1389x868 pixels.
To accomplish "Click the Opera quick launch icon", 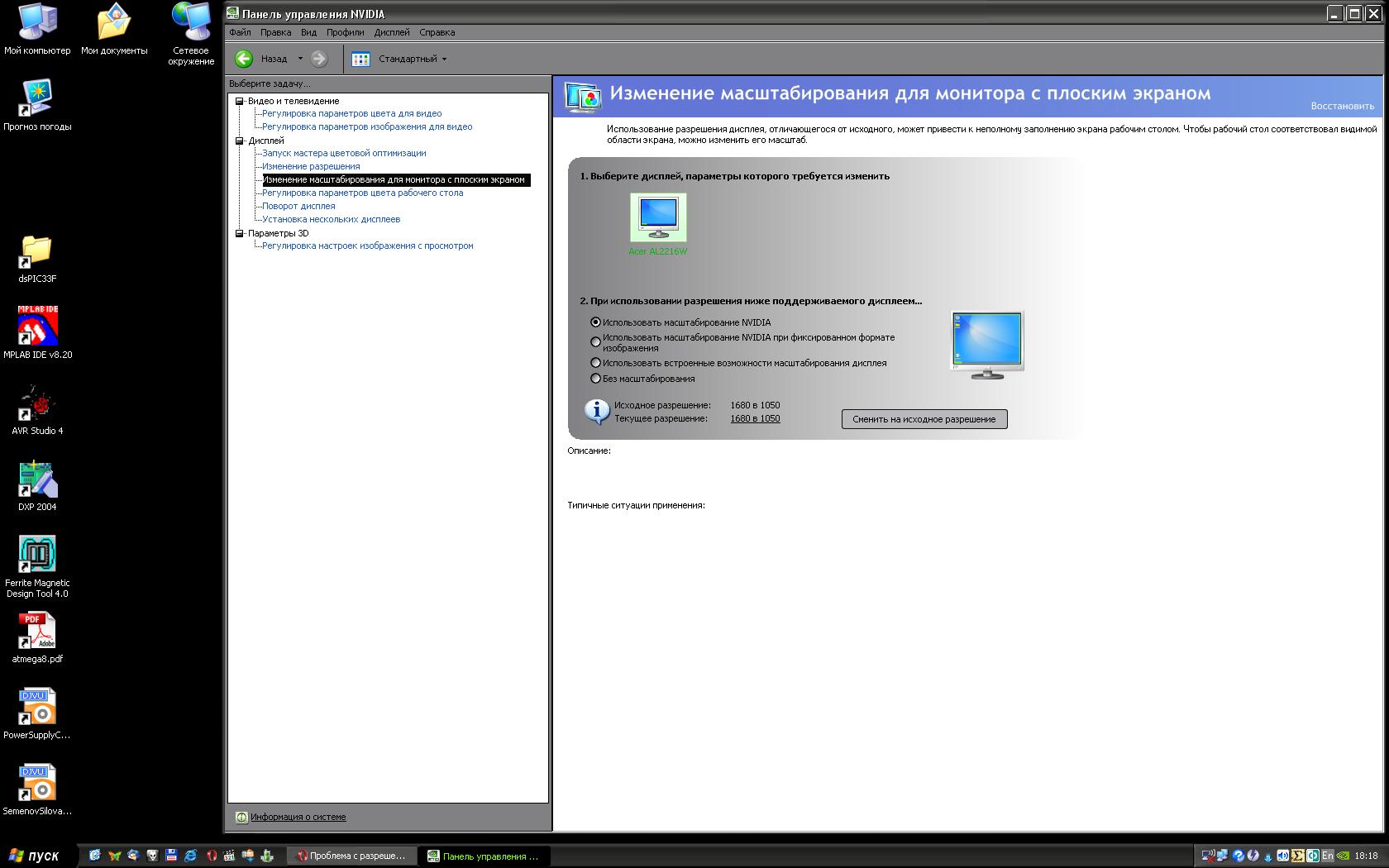I will (x=211, y=856).
